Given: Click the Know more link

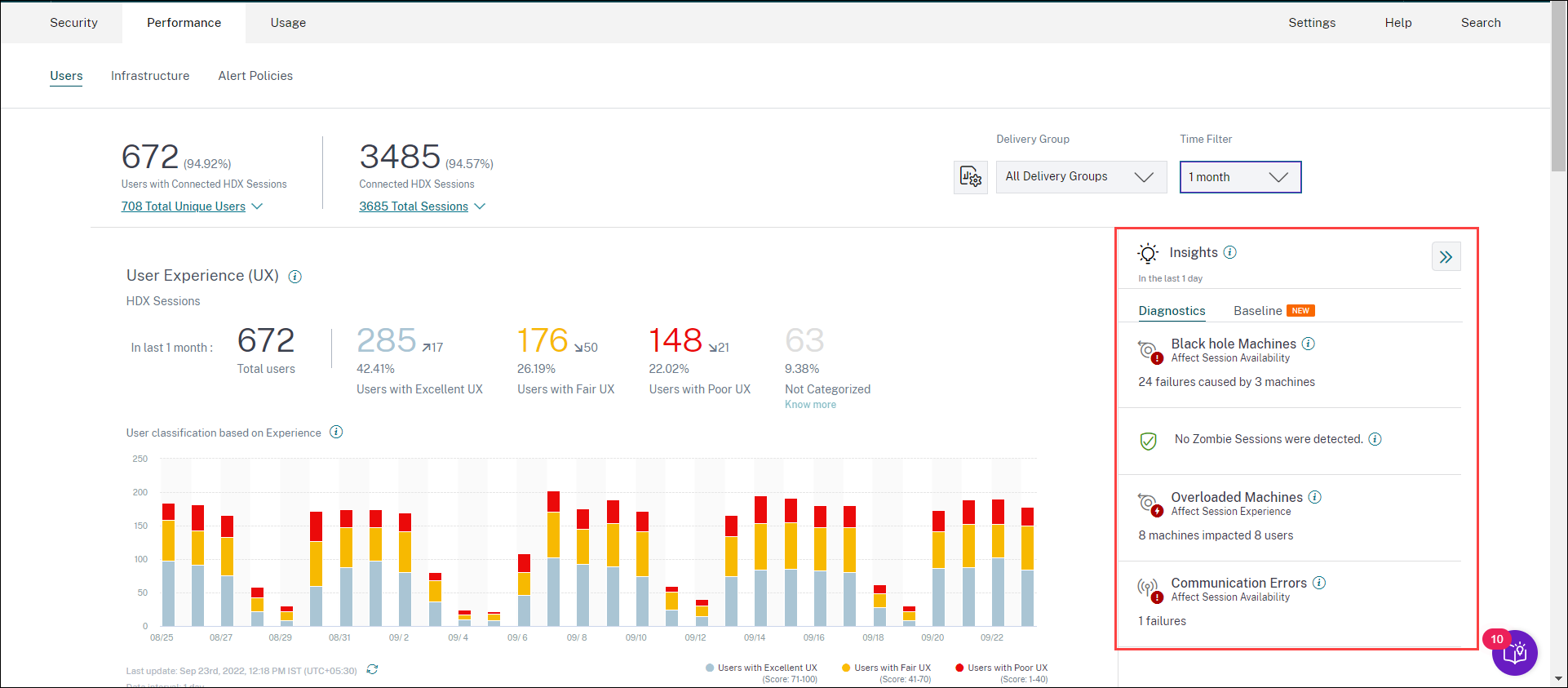Looking at the screenshot, I should [810, 405].
